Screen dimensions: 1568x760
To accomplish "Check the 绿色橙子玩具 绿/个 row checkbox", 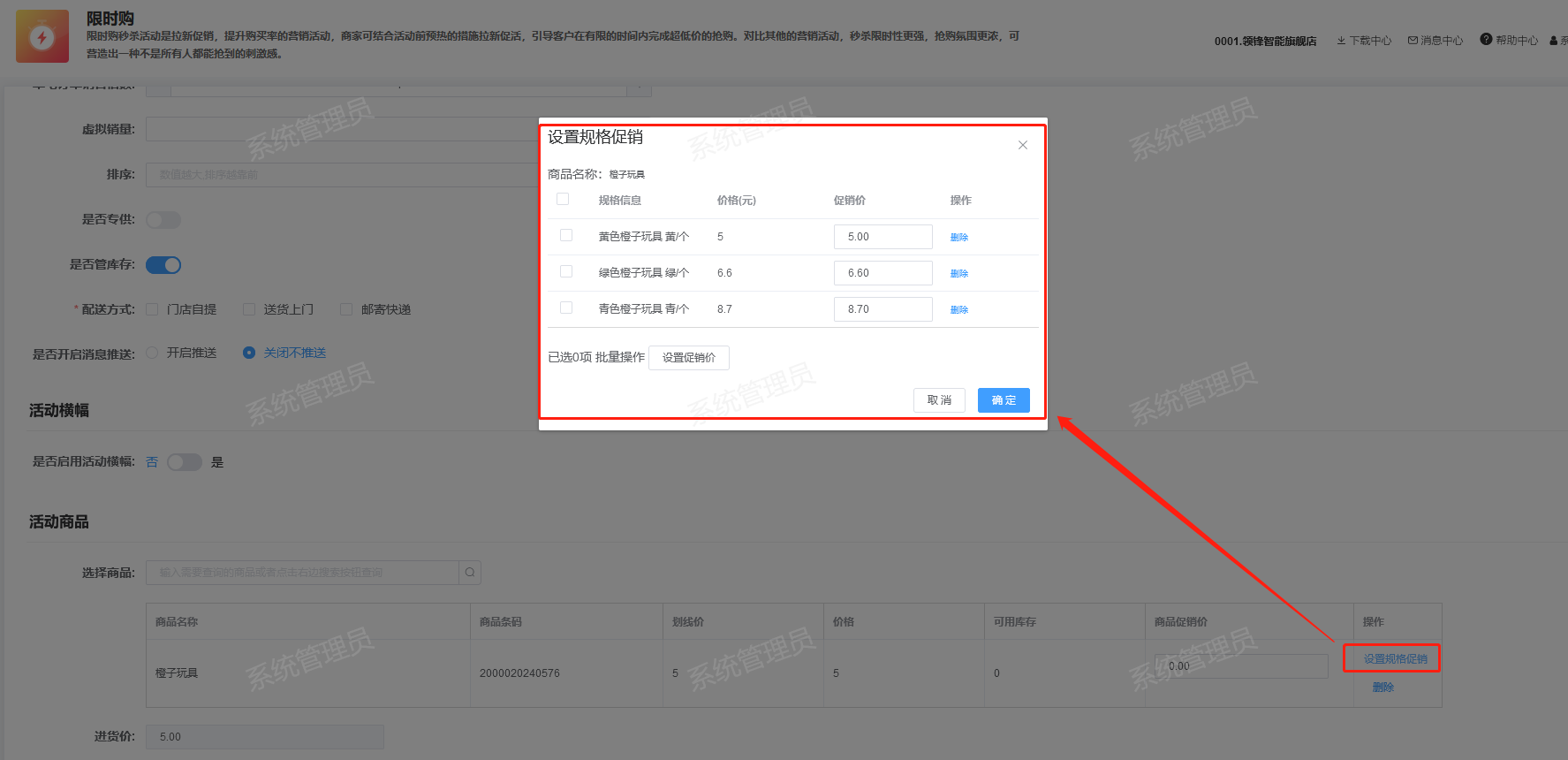I will click(566, 272).
